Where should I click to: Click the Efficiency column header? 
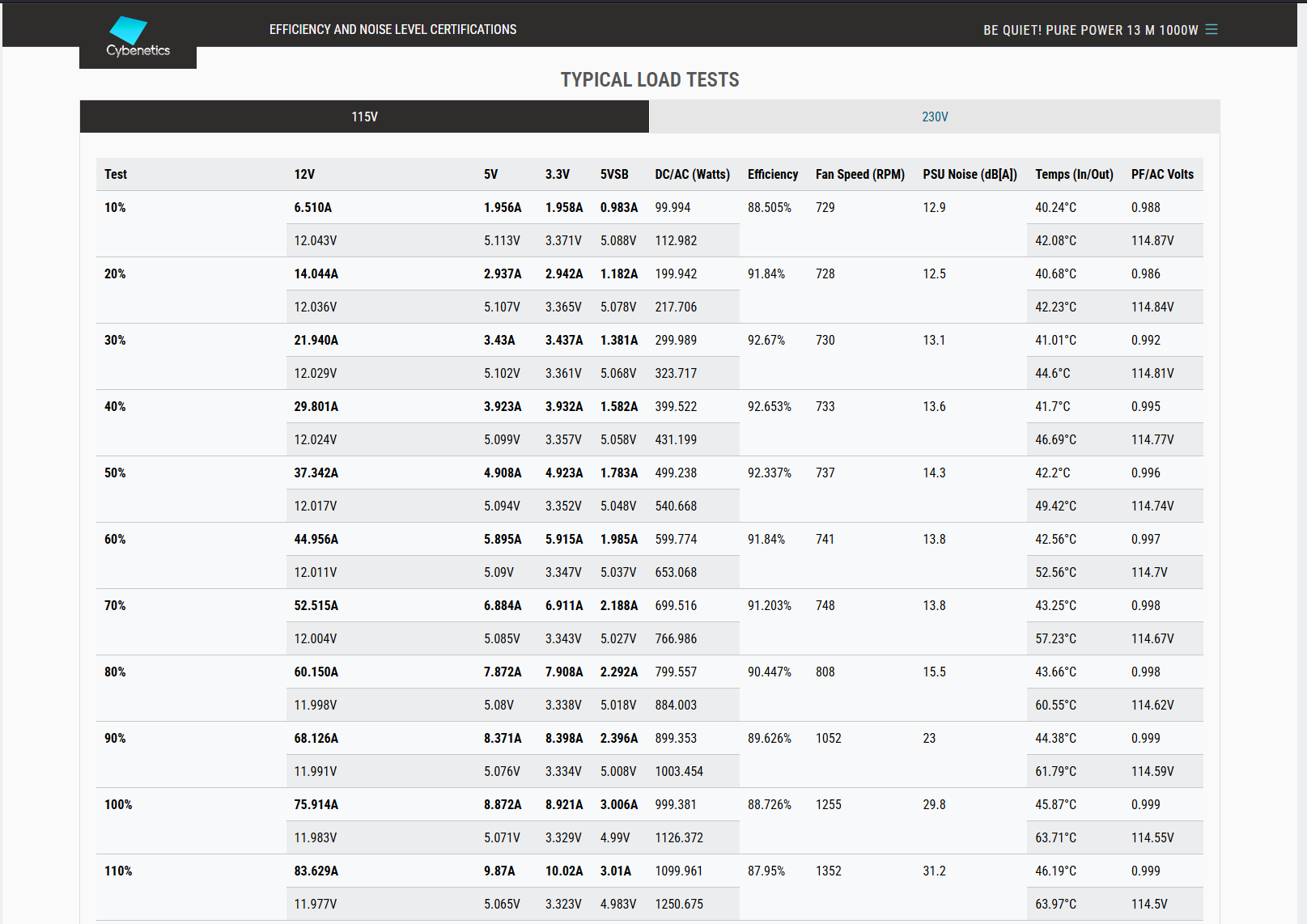772,174
